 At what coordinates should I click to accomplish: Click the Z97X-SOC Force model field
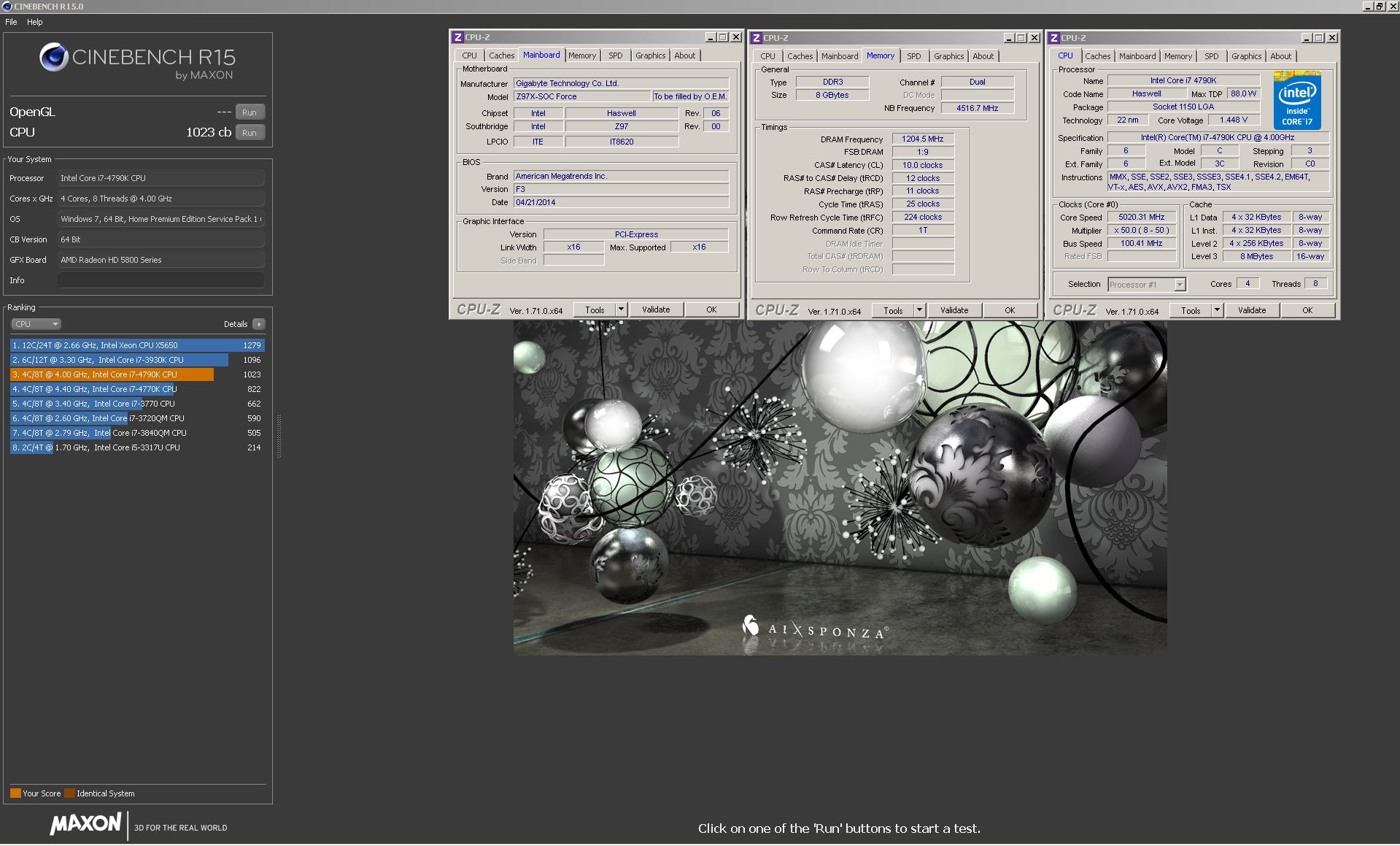coord(581,96)
